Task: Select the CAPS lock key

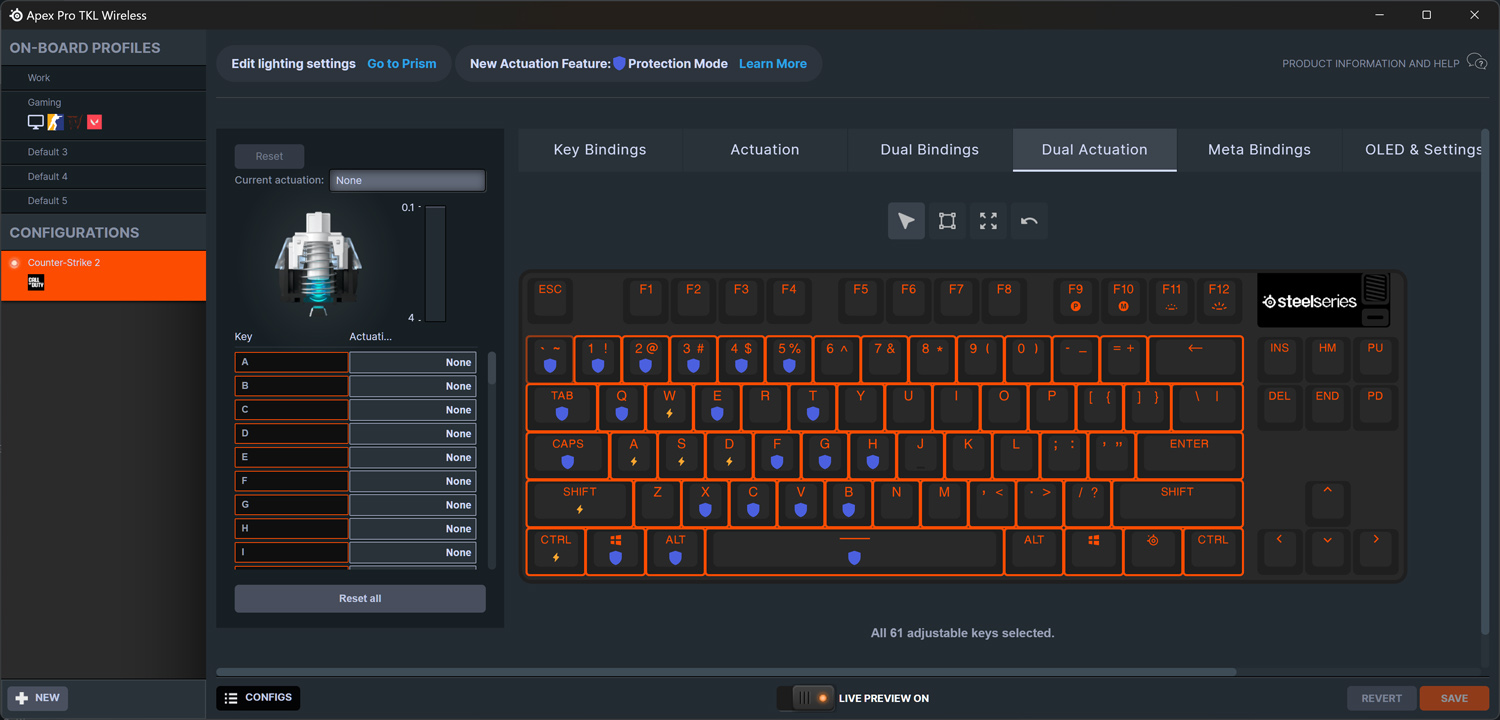Action: (x=567, y=455)
